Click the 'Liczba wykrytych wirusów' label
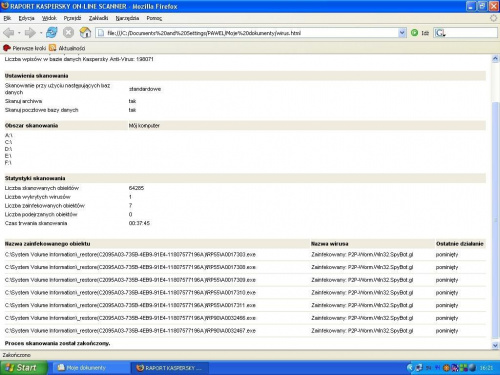The image size is (500, 375). pyautogui.click(x=38, y=197)
